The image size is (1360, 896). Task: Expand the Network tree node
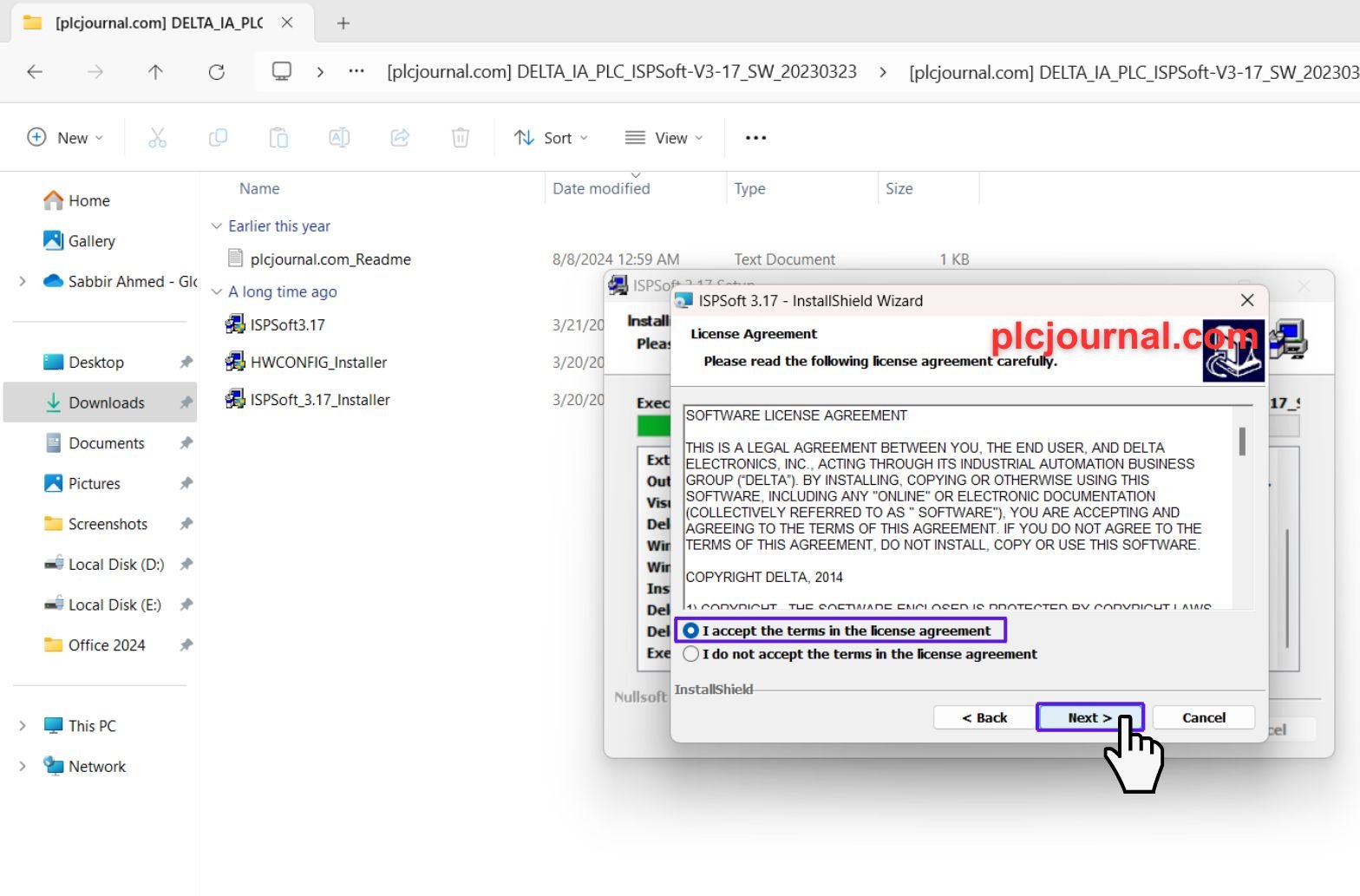tap(23, 767)
